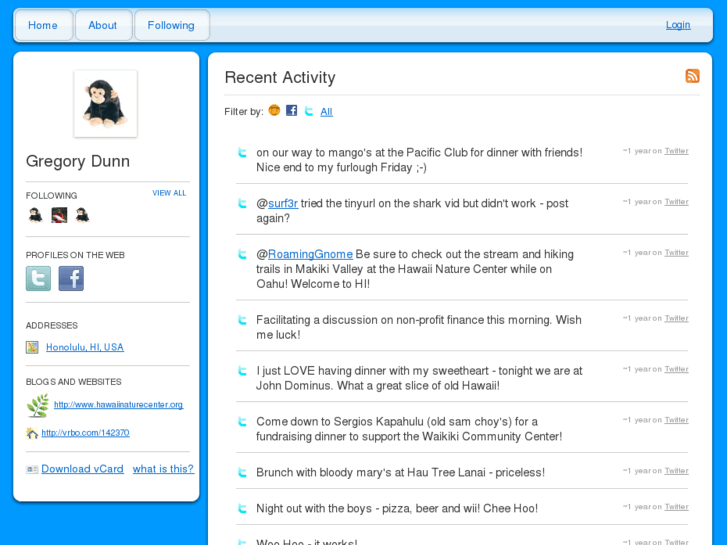The image size is (727, 545).
Task: Click Twitter icon beside Night out with boys tweet
Action: 242,508
